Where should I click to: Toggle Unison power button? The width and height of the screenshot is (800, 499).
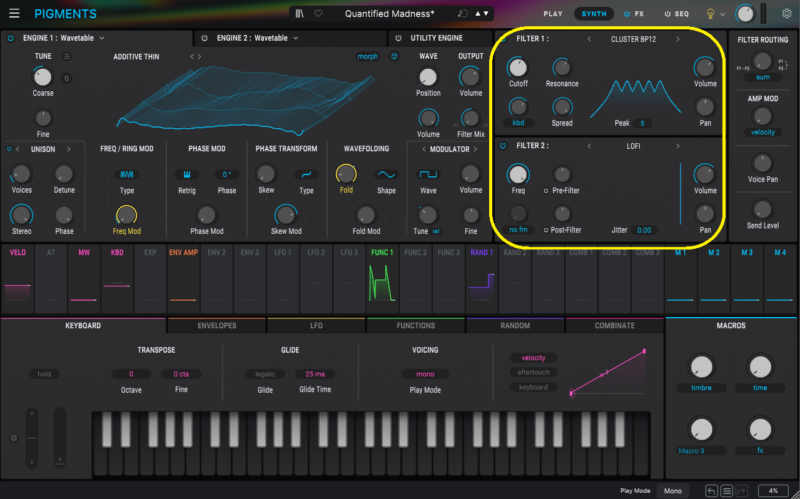pyautogui.click(x=9, y=149)
